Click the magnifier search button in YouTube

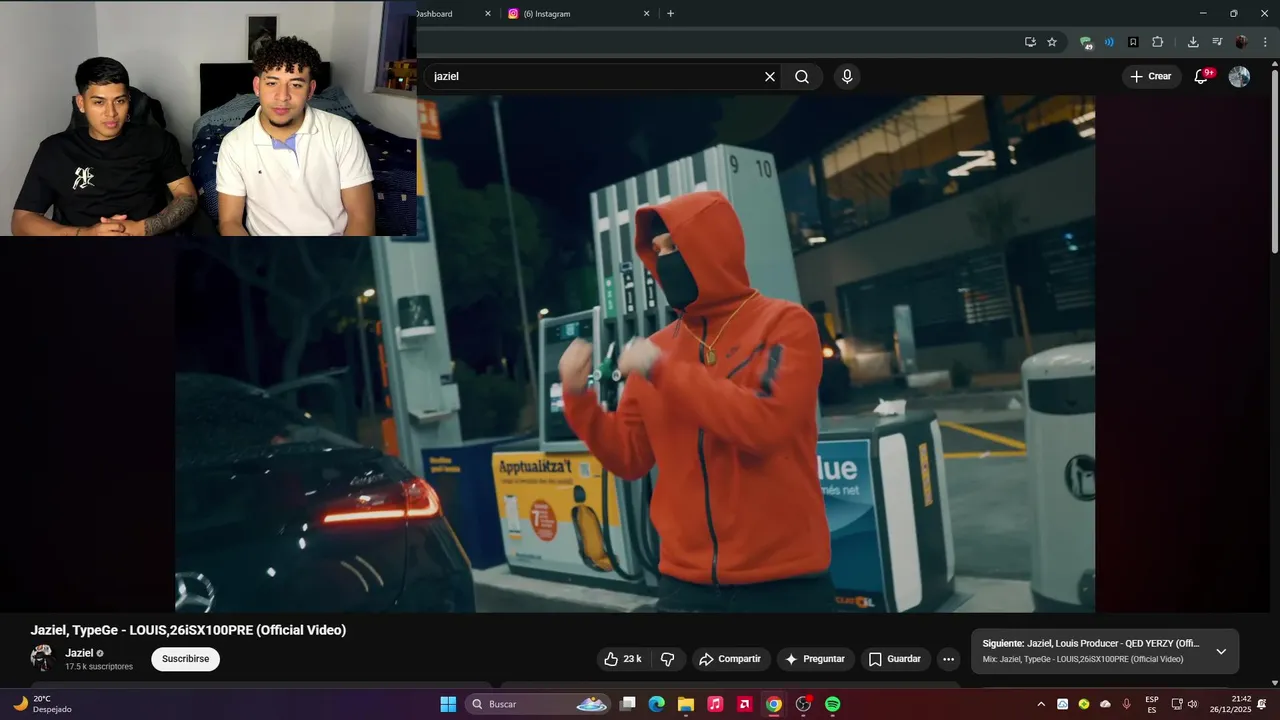pyautogui.click(x=802, y=77)
